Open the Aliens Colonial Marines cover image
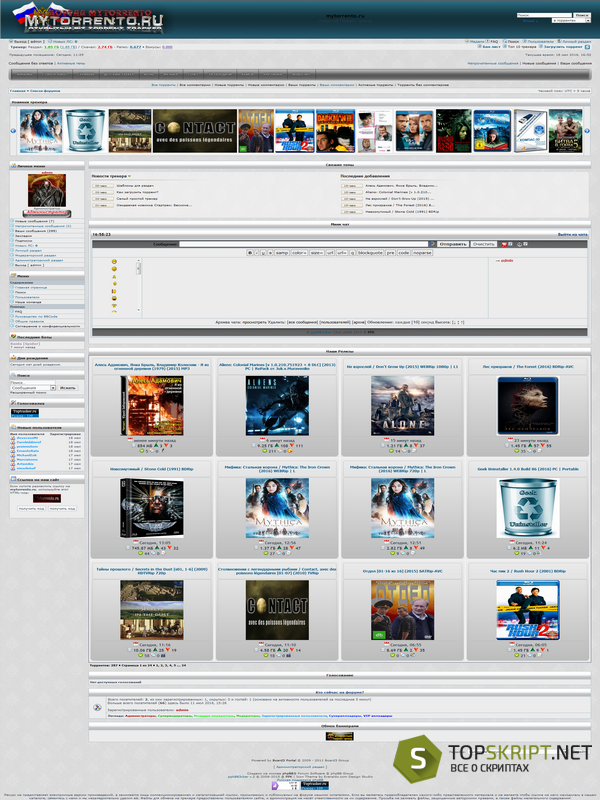This screenshot has width=600, height=800. 277,406
